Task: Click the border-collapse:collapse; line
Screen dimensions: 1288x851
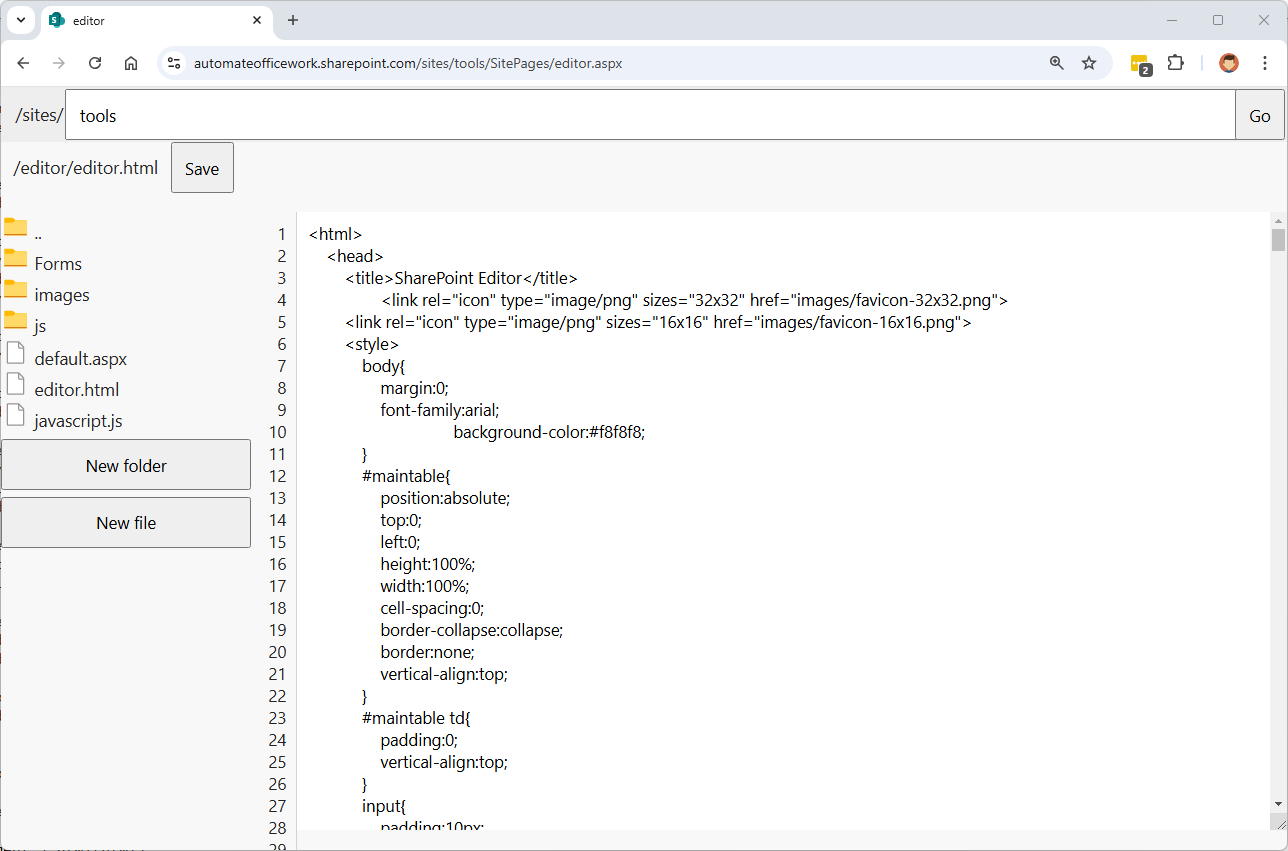Action: tap(472, 630)
